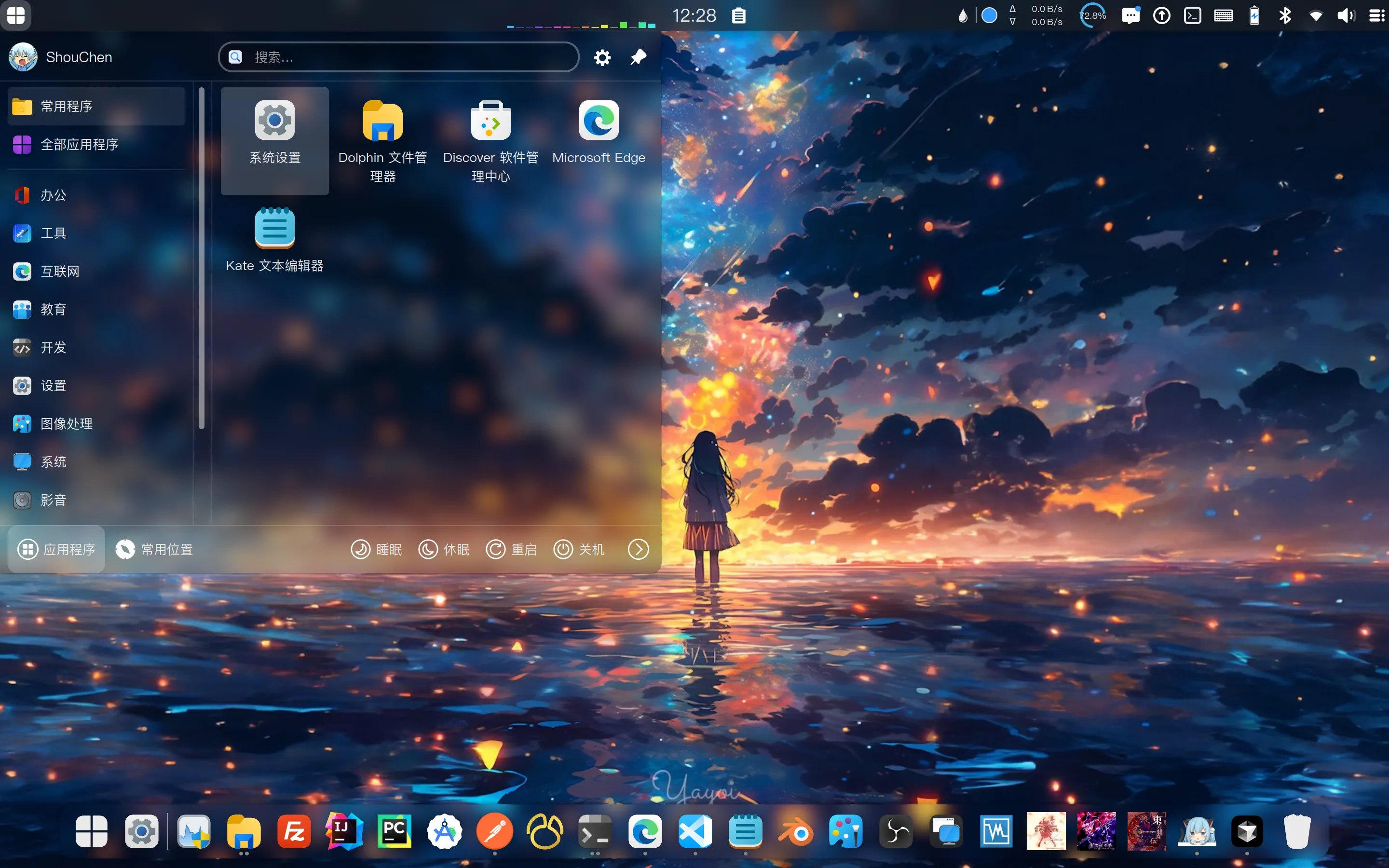The height and width of the screenshot is (868, 1389).
Task: Toggle the pin icon to keep launcher open
Action: point(638,57)
